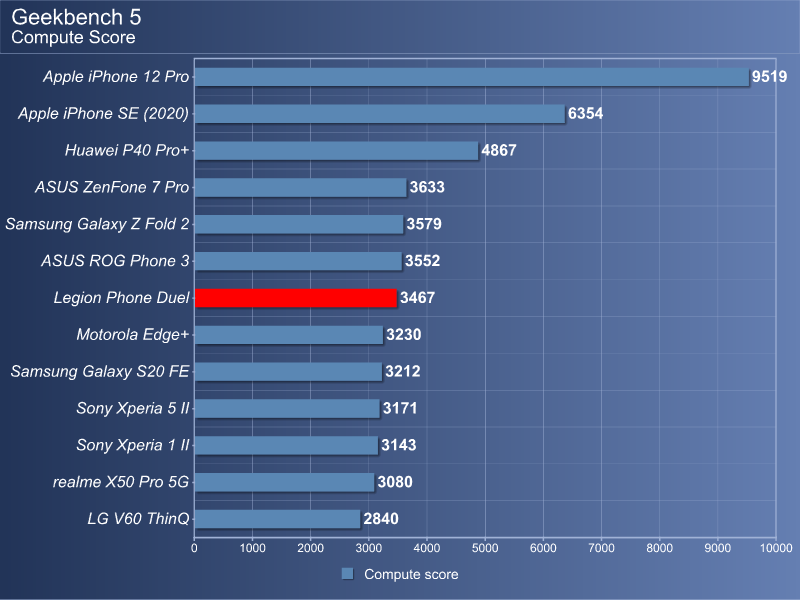The height and width of the screenshot is (600, 800).
Task: Click the x-axis tick label 3000
Action: (x=369, y=548)
